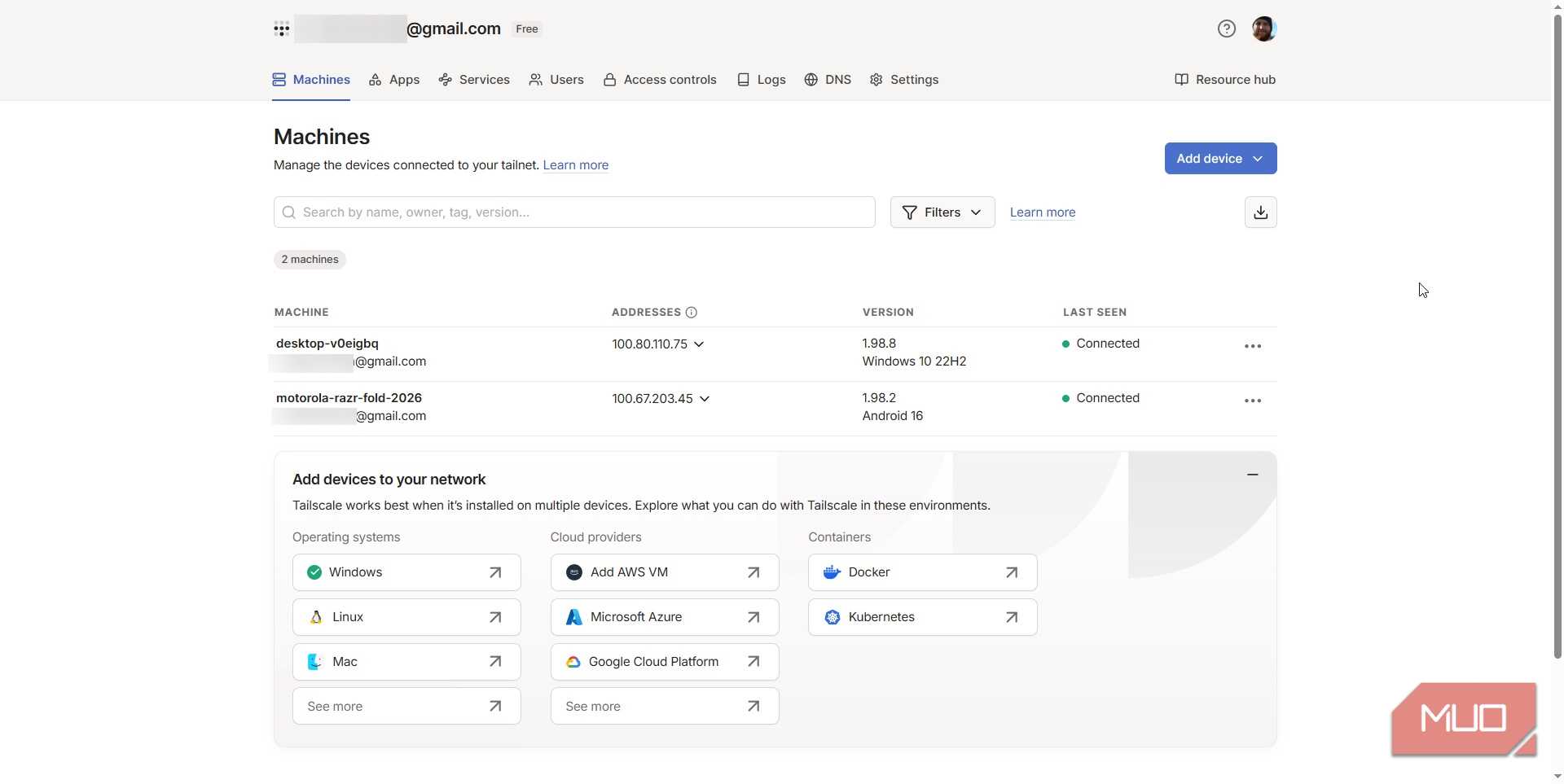View the Logs tab
The height and width of the screenshot is (784, 1564).
point(761,80)
